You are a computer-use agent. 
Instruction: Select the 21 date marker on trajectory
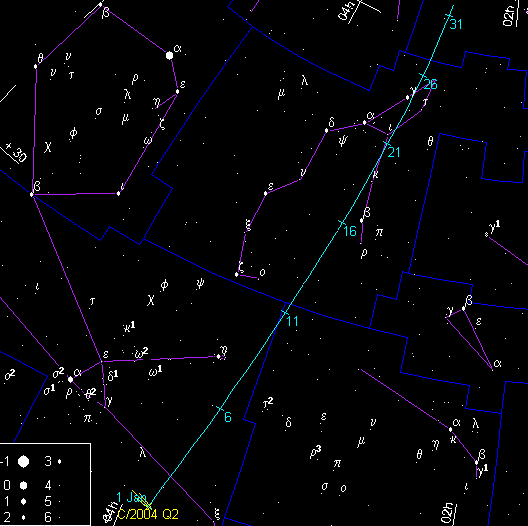[x=394, y=152]
